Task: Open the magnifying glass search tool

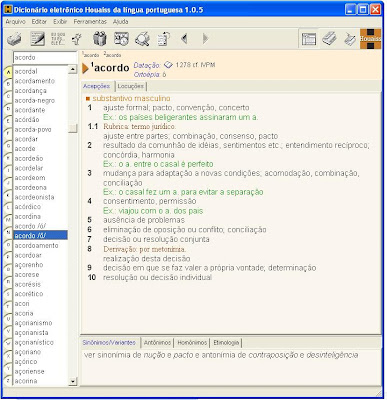Action: click(142, 39)
